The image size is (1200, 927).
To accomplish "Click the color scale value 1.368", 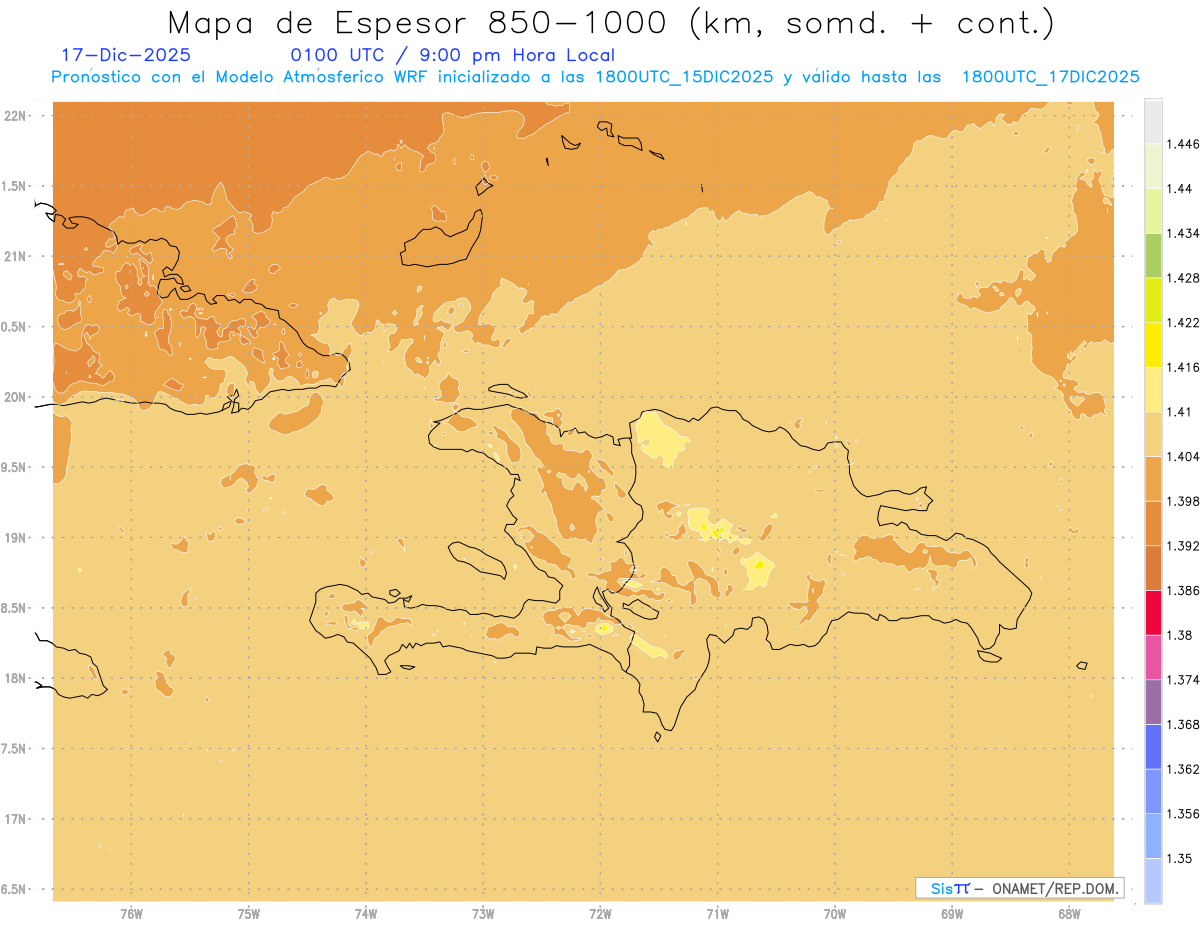I will coord(1185,725).
